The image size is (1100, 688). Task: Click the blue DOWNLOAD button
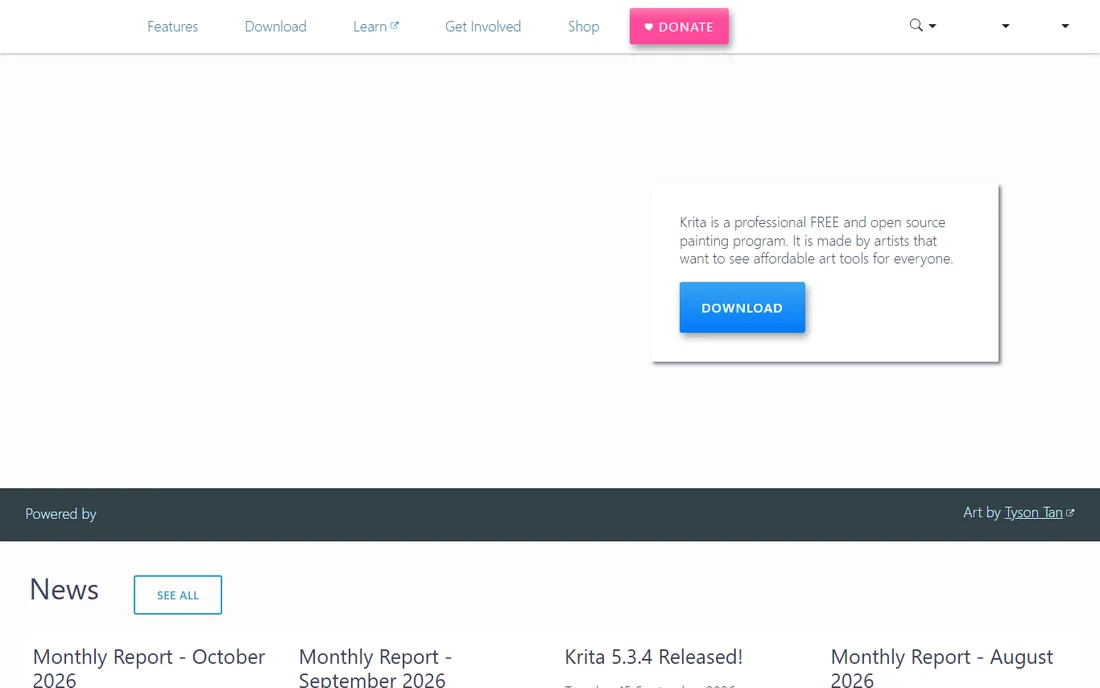(742, 307)
